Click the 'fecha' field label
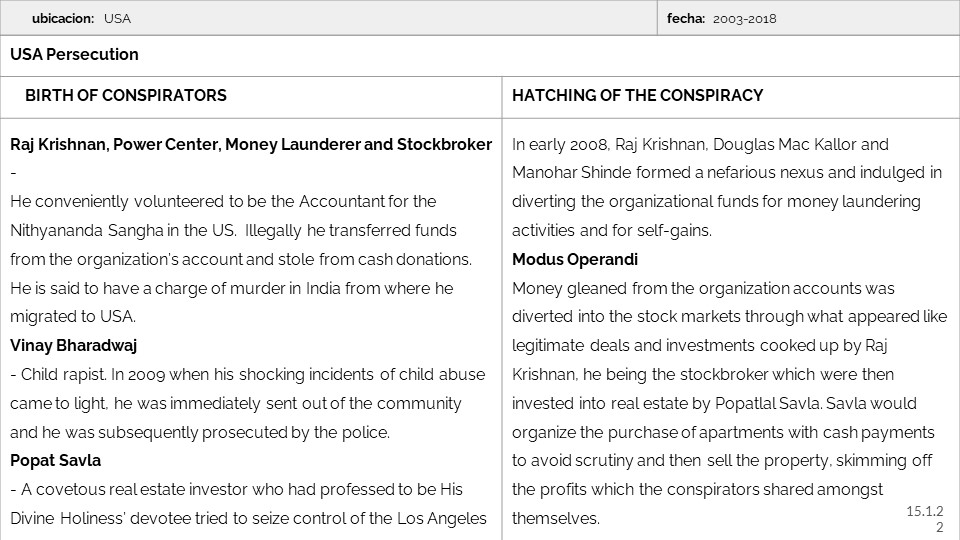This screenshot has width=960, height=540. pyautogui.click(x=686, y=18)
